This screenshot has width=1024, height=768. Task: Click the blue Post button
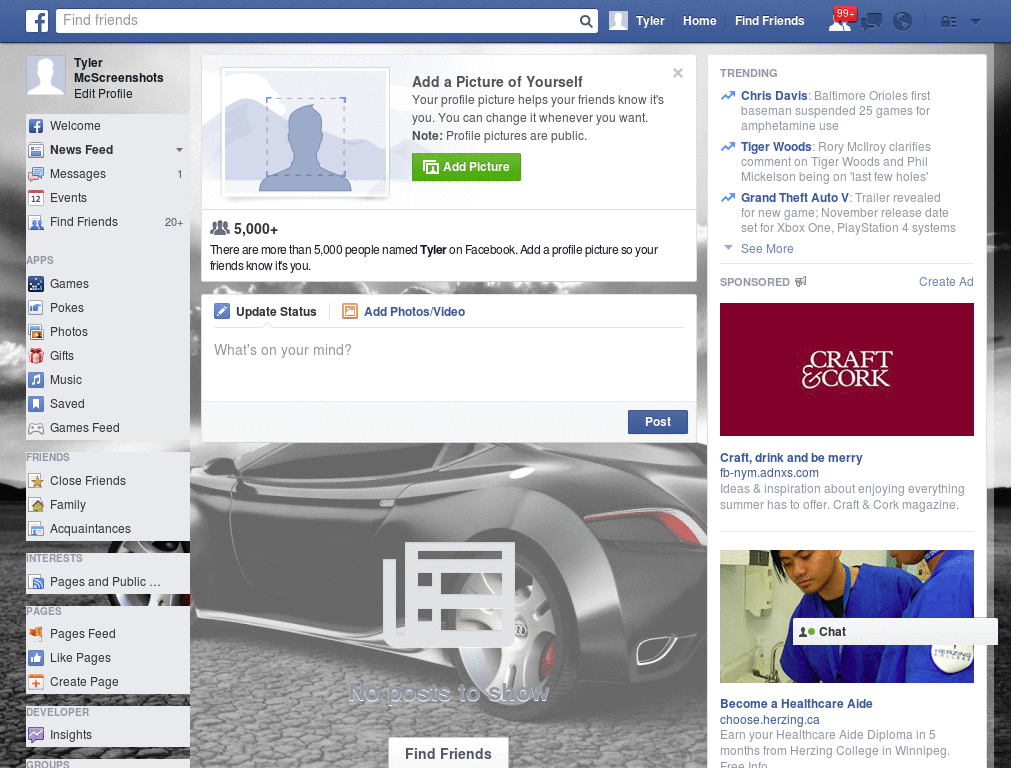[658, 422]
